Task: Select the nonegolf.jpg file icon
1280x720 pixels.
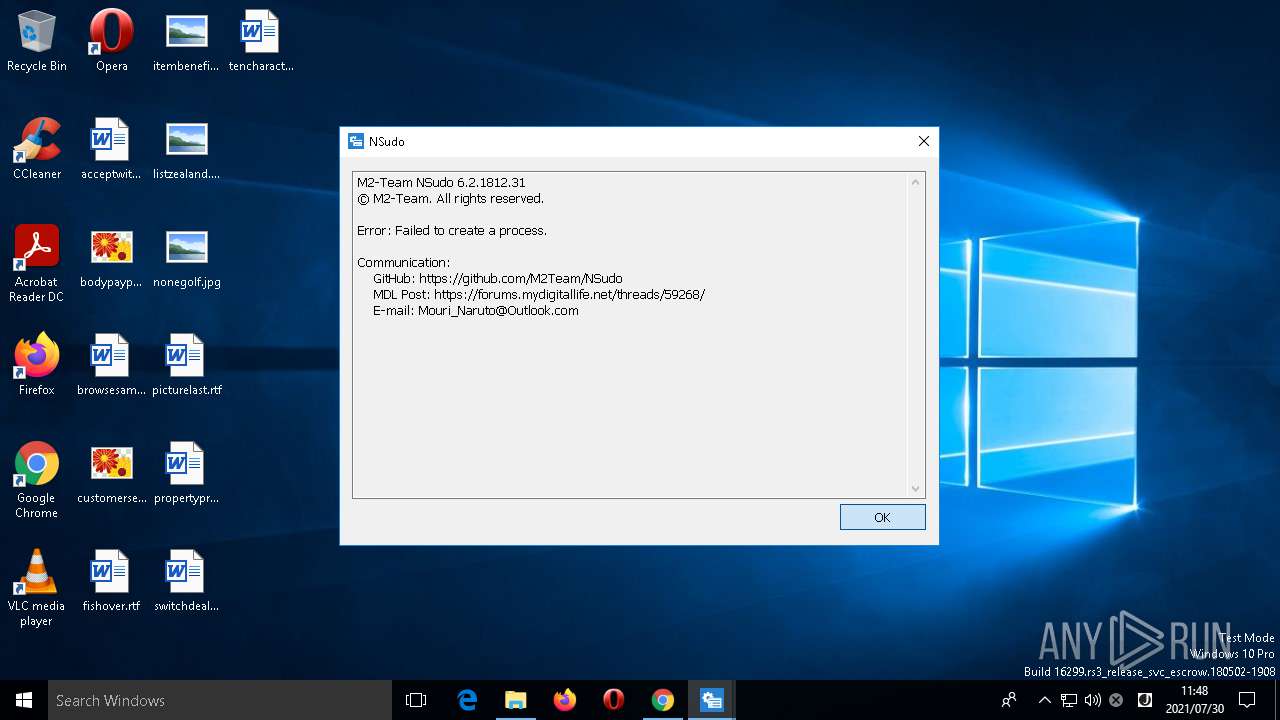Action: point(186,258)
